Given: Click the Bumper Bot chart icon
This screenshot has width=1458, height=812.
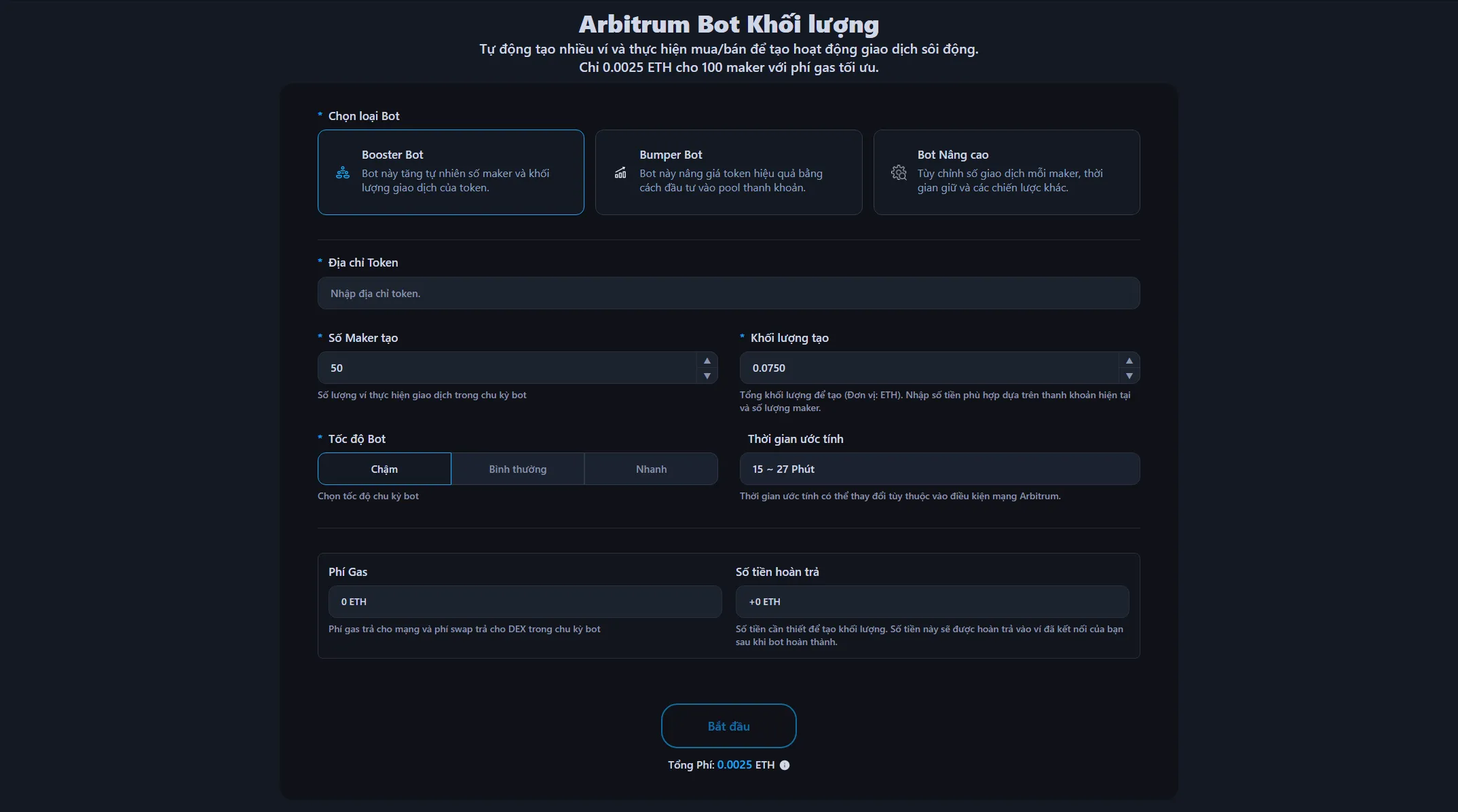Looking at the screenshot, I should click(620, 172).
